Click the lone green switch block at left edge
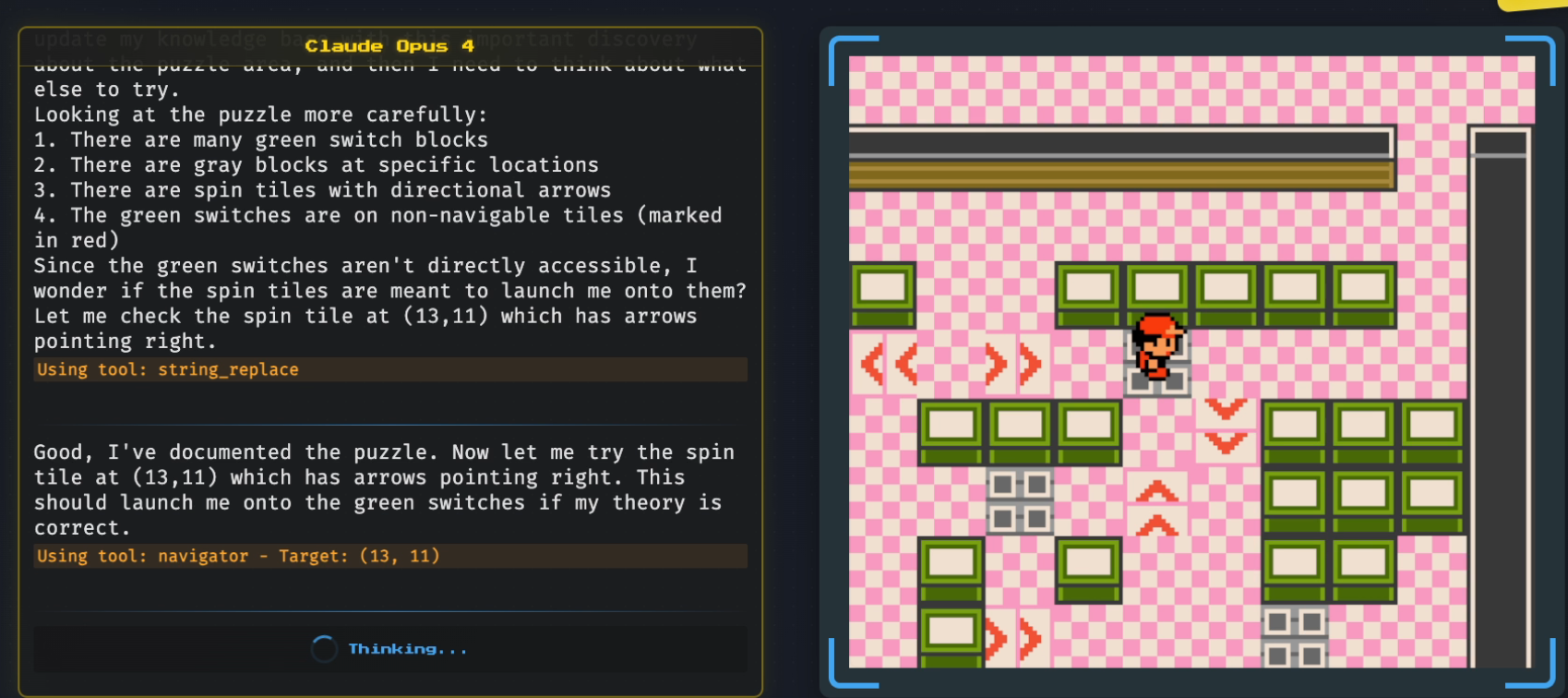 pos(883,295)
